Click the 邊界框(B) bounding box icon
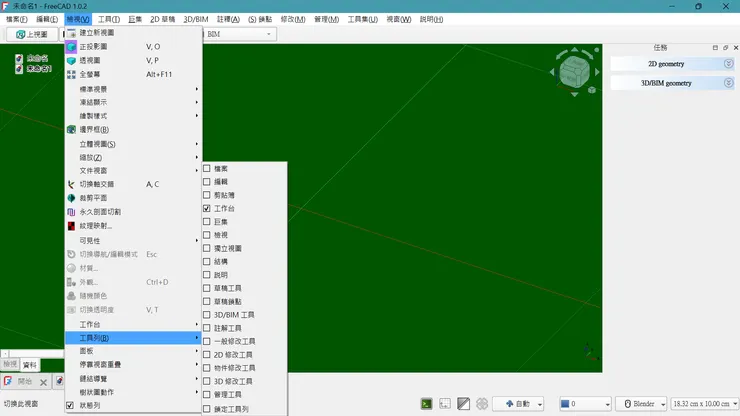 click(71, 129)
